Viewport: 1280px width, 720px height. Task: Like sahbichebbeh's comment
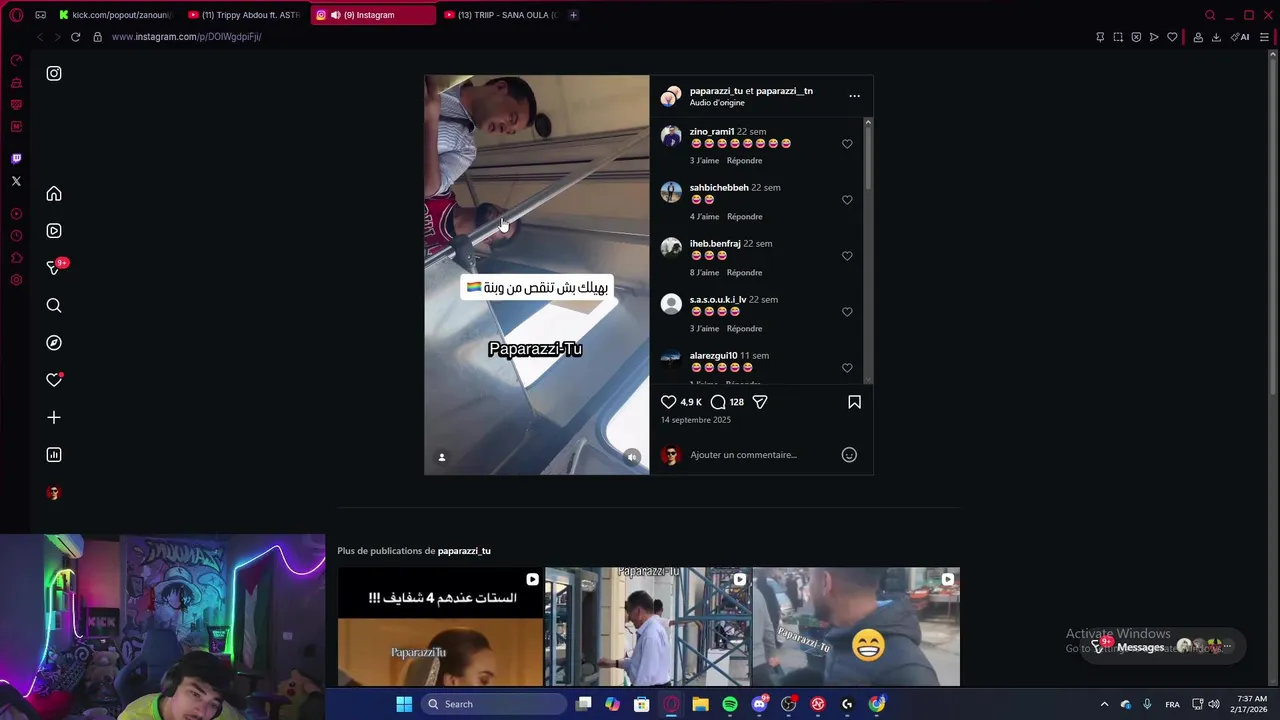[x=847, y=200]
